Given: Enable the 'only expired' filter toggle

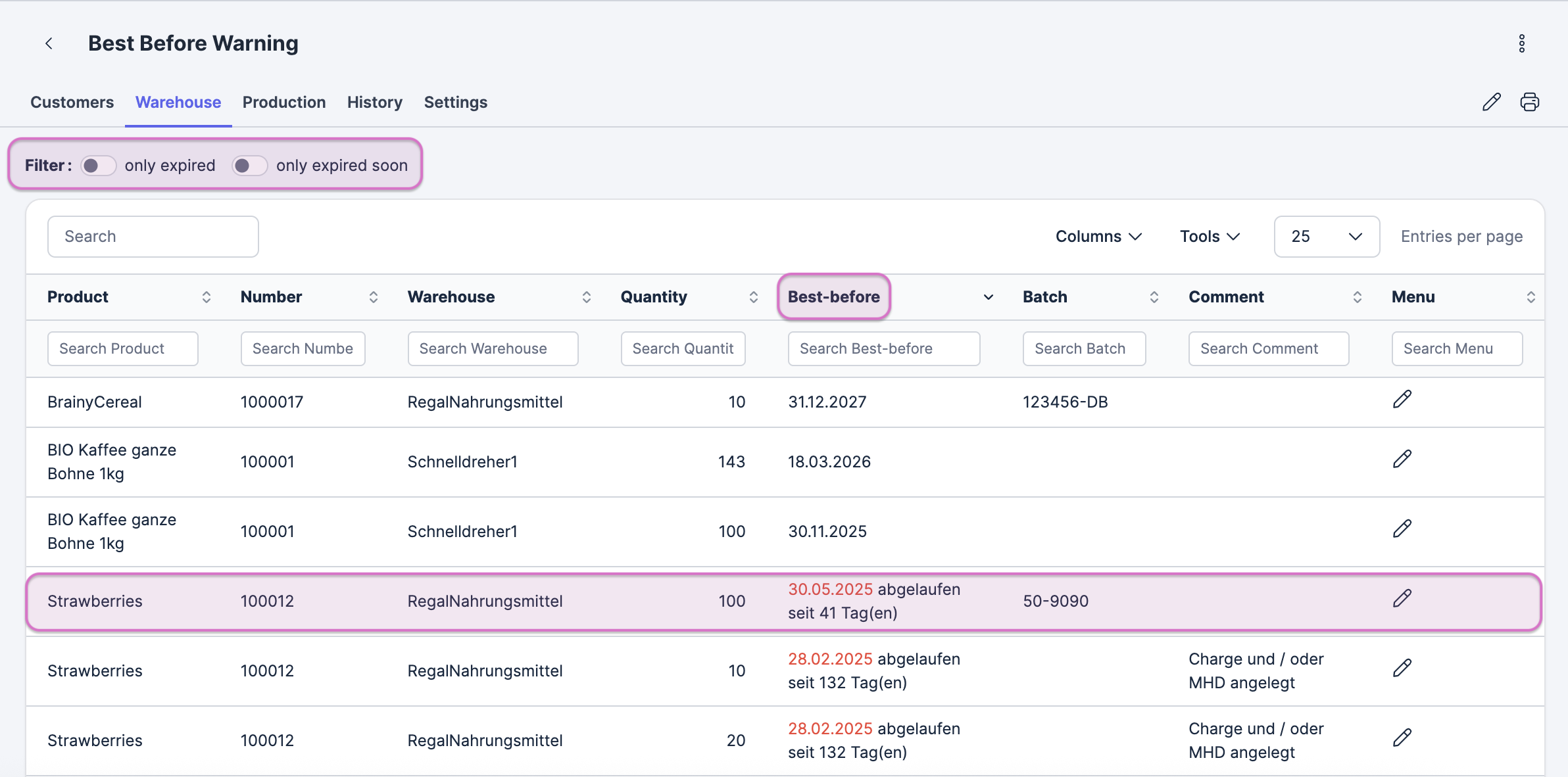Looking at the screenshot, I should (99, 166).
